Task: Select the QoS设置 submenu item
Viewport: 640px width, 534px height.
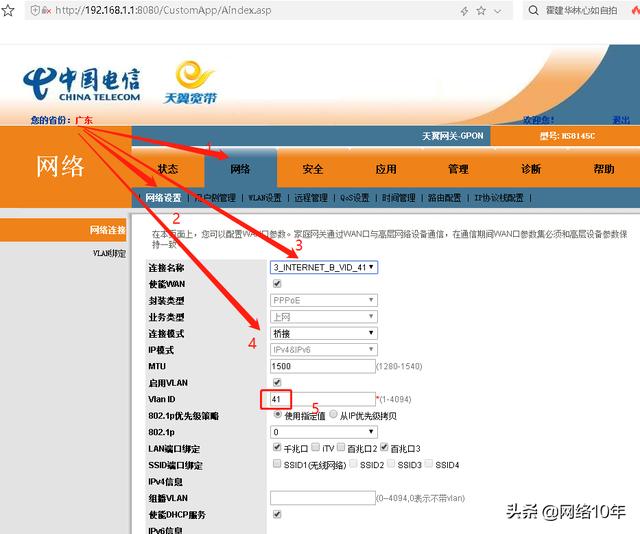Action: coord(355,198)
